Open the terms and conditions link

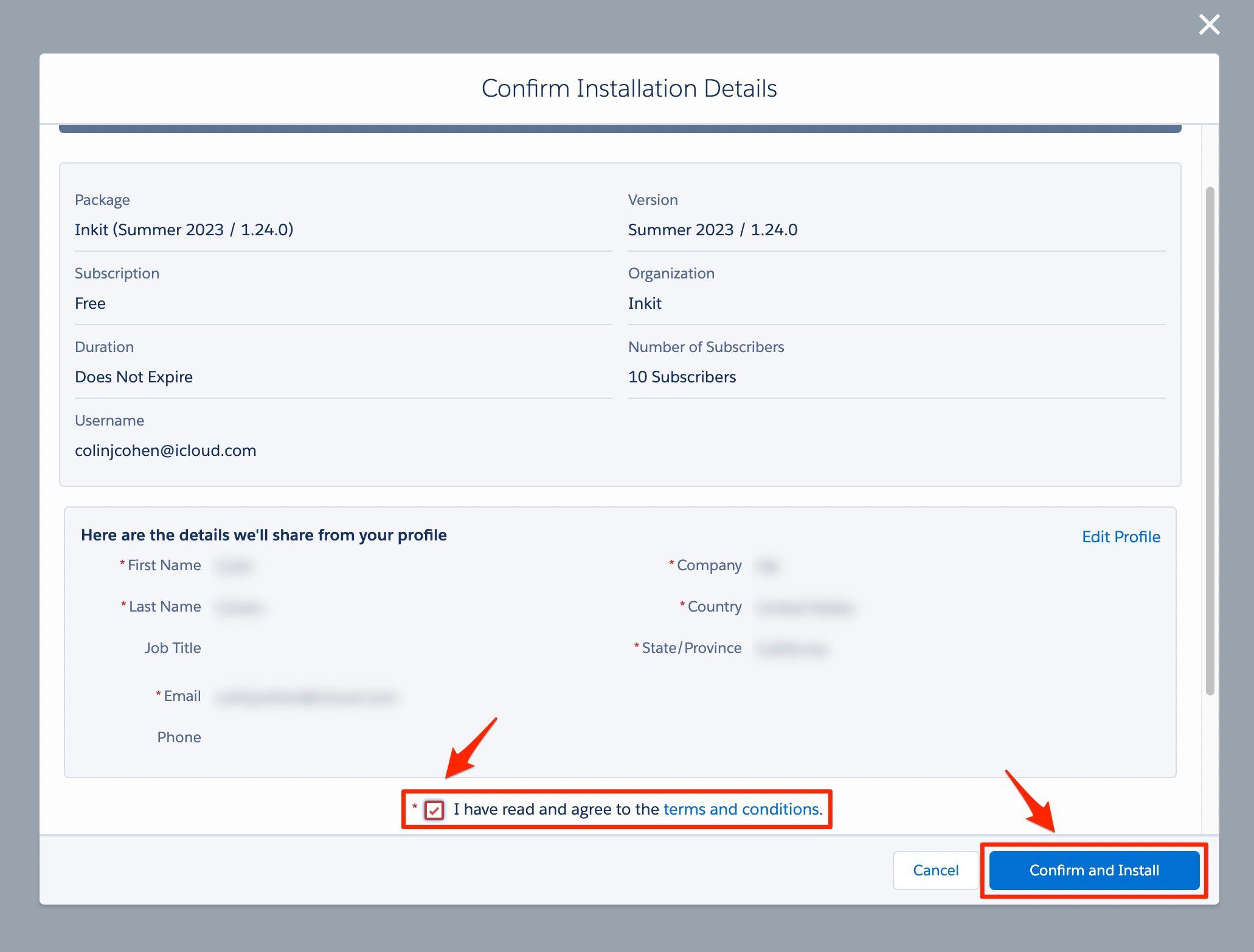(741, 809)
